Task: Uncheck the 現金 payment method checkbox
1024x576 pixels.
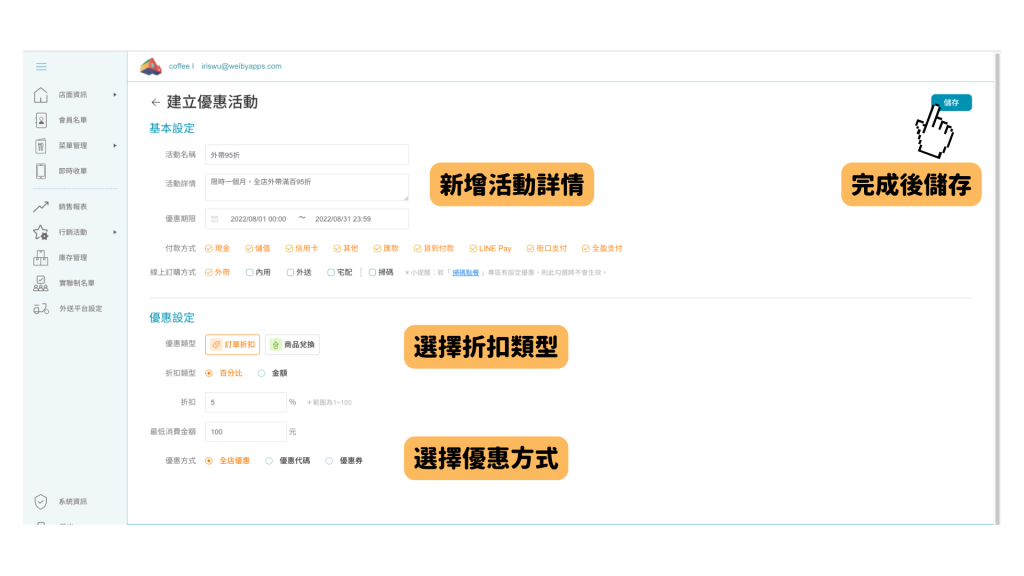Action: [208, 248]
